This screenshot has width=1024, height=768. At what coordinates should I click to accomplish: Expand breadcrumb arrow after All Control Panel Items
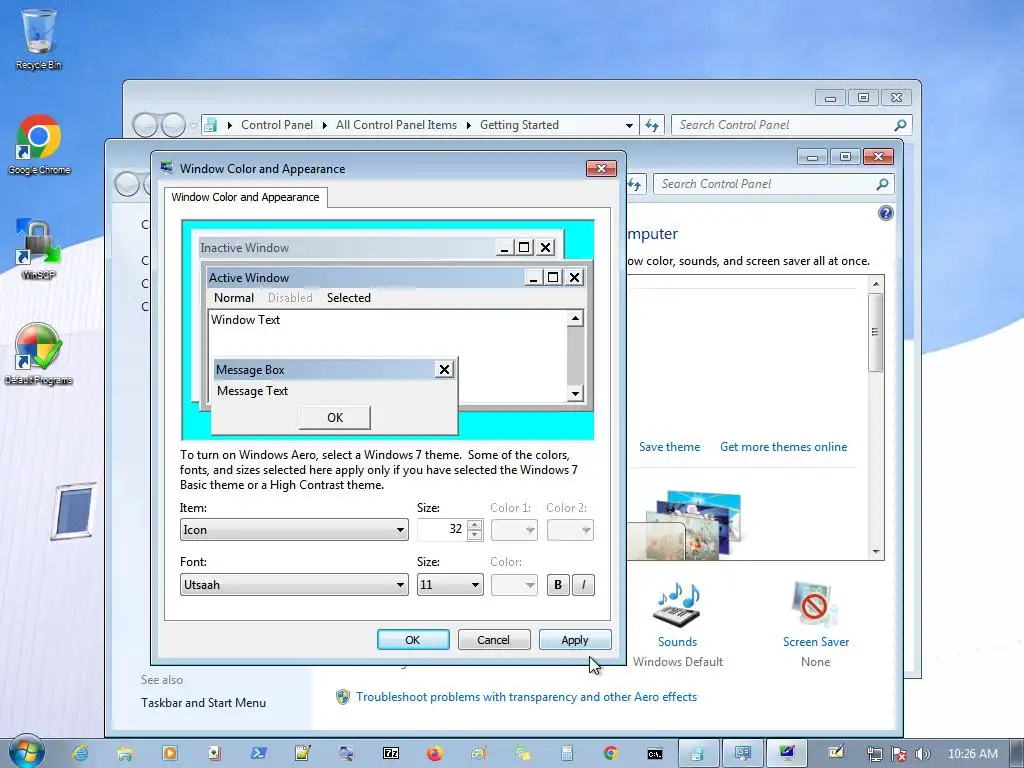click(468, 125)
